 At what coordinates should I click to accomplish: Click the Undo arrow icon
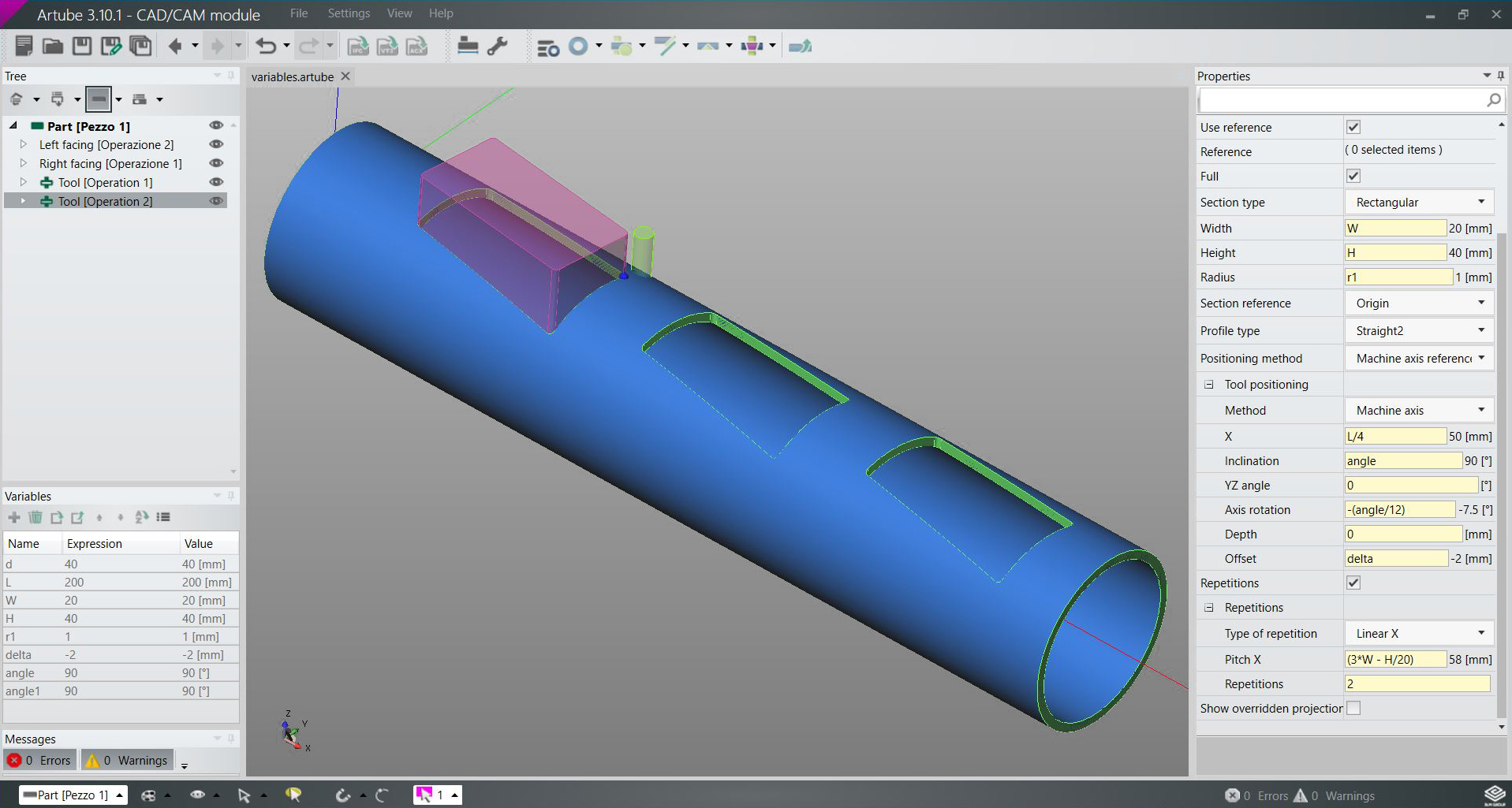click(x=266, y=47)
